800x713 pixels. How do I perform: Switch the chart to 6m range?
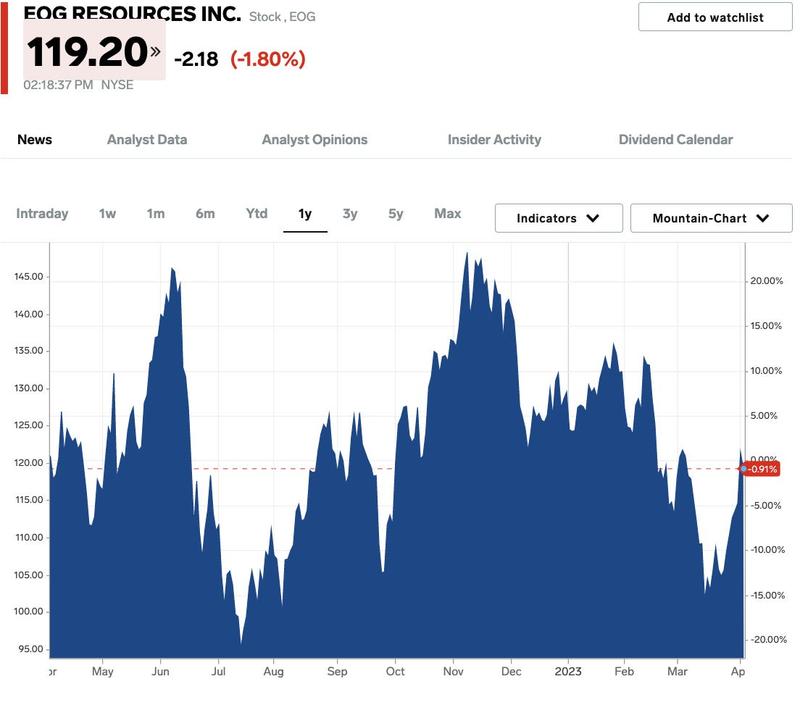tap(205, 213)
